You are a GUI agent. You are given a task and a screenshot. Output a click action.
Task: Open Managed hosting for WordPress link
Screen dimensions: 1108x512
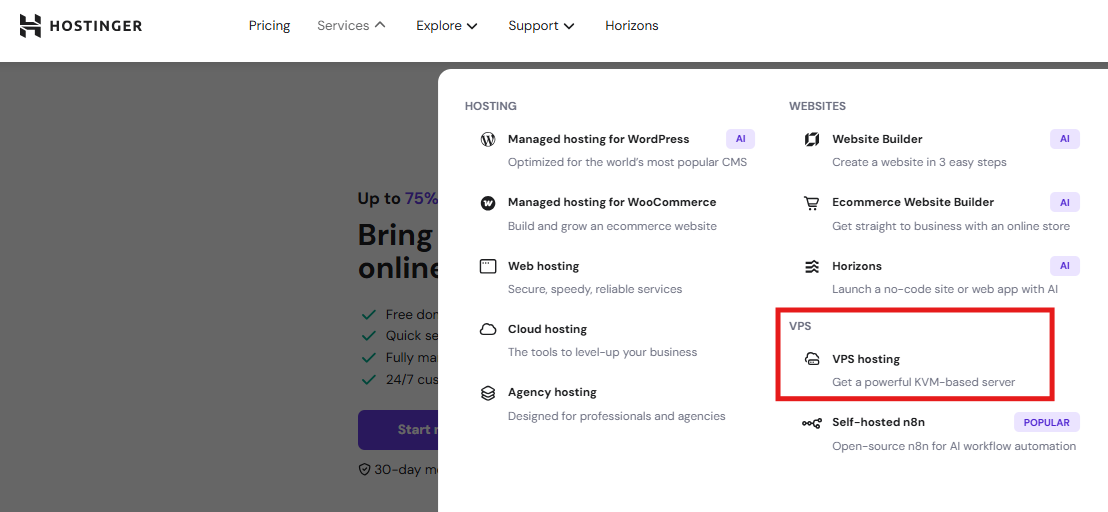[x=598, y=139]
